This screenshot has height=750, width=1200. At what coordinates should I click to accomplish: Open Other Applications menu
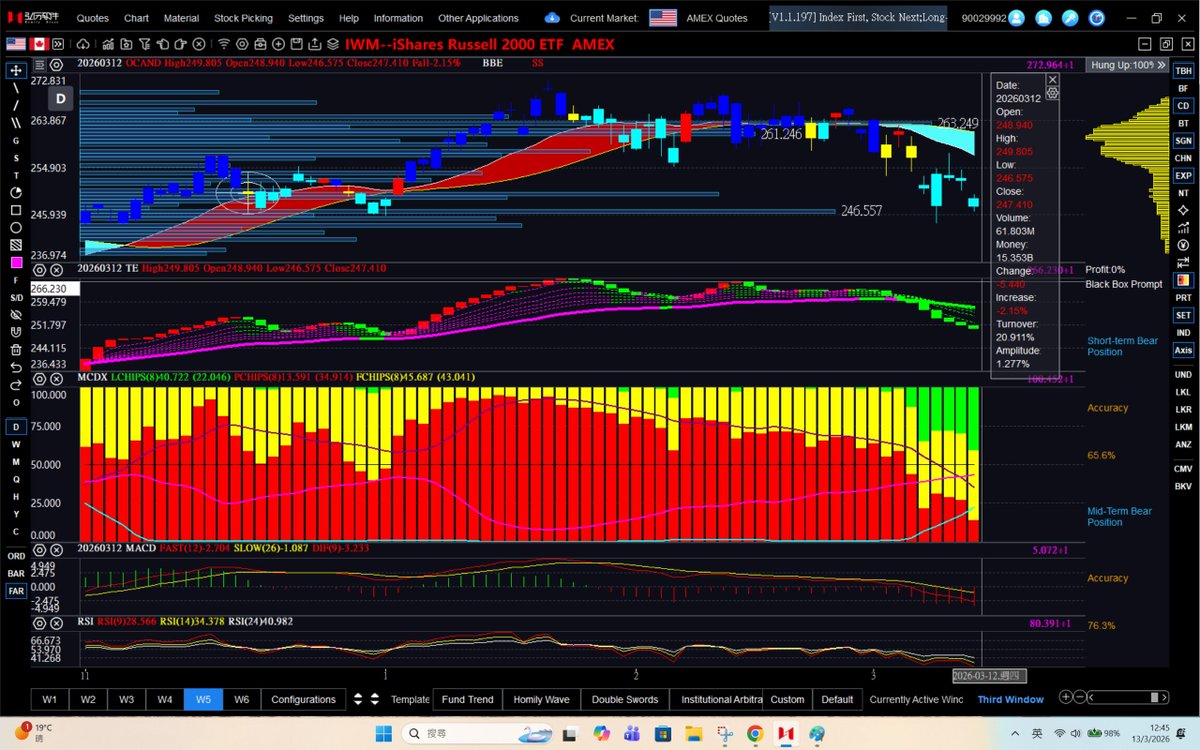pos(478,18)
